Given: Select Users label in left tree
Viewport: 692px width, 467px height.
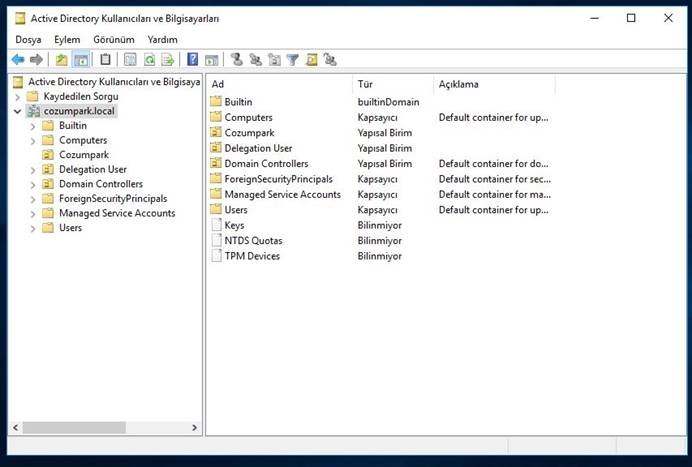Looking at the screenshot, I should 71,227.
